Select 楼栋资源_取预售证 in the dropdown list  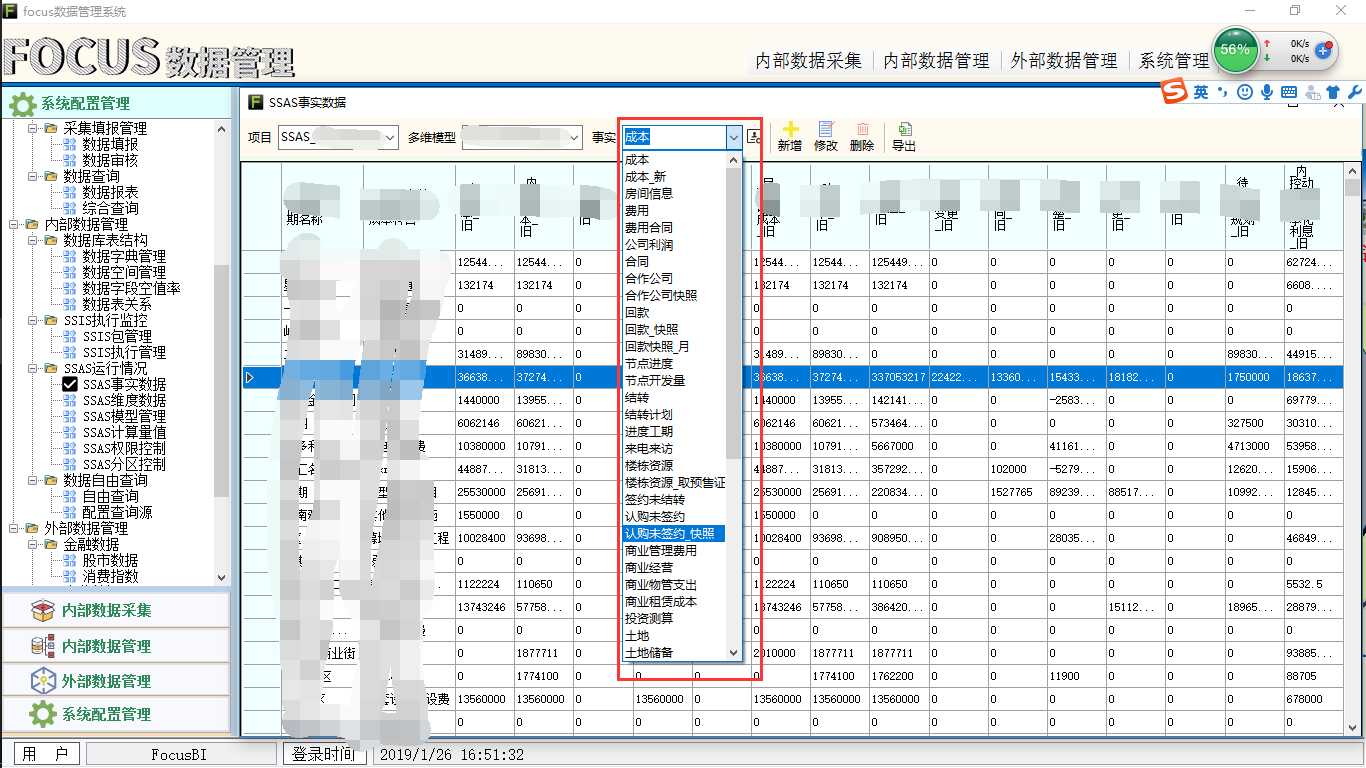click(675, 483)
